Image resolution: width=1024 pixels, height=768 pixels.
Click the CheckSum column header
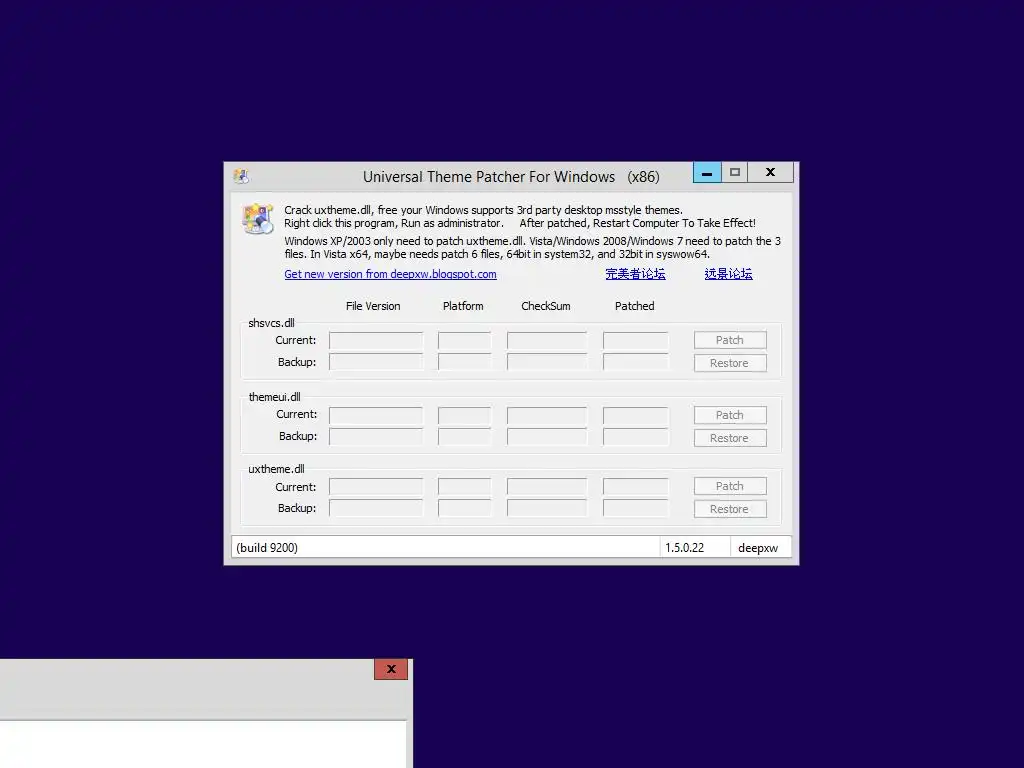pos(546,306)
